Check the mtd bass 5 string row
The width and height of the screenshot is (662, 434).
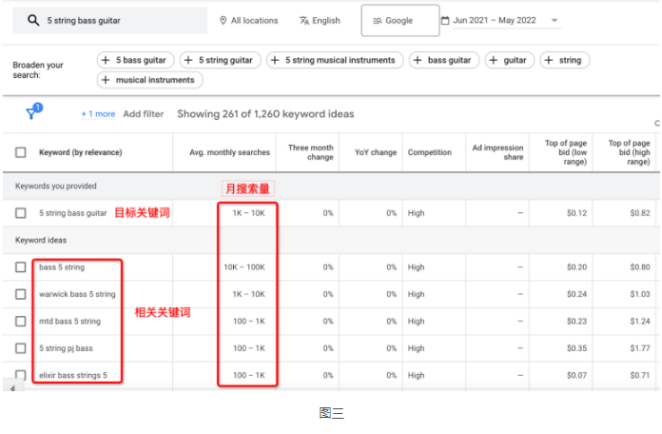click(21, 321)
